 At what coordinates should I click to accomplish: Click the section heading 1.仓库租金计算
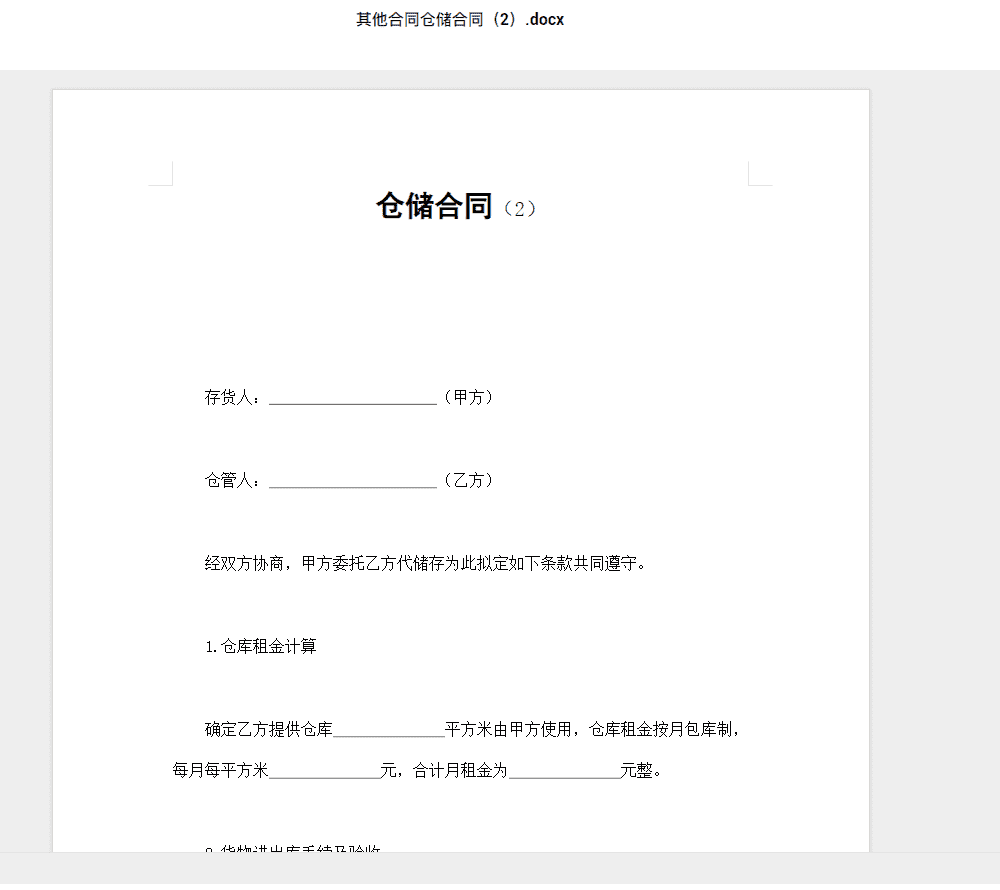(x=261, y=646)
